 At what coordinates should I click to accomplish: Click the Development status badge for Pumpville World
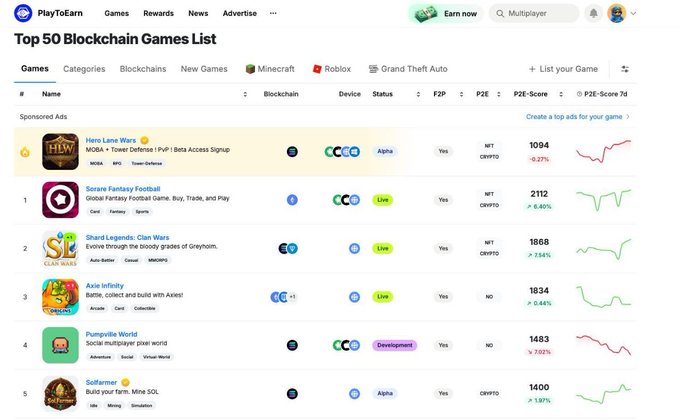click(394, 345)
